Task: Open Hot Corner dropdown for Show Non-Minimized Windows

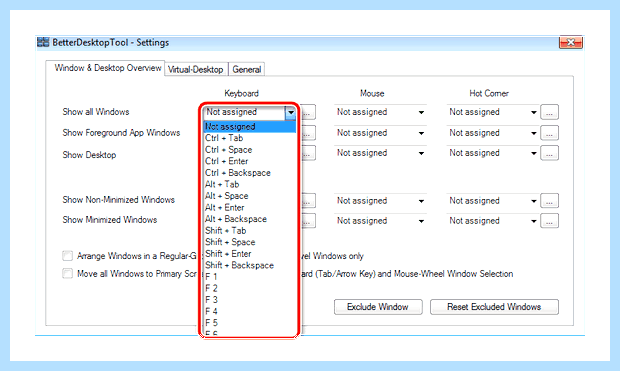Action: pyautogui.click(x=493, y=201)
